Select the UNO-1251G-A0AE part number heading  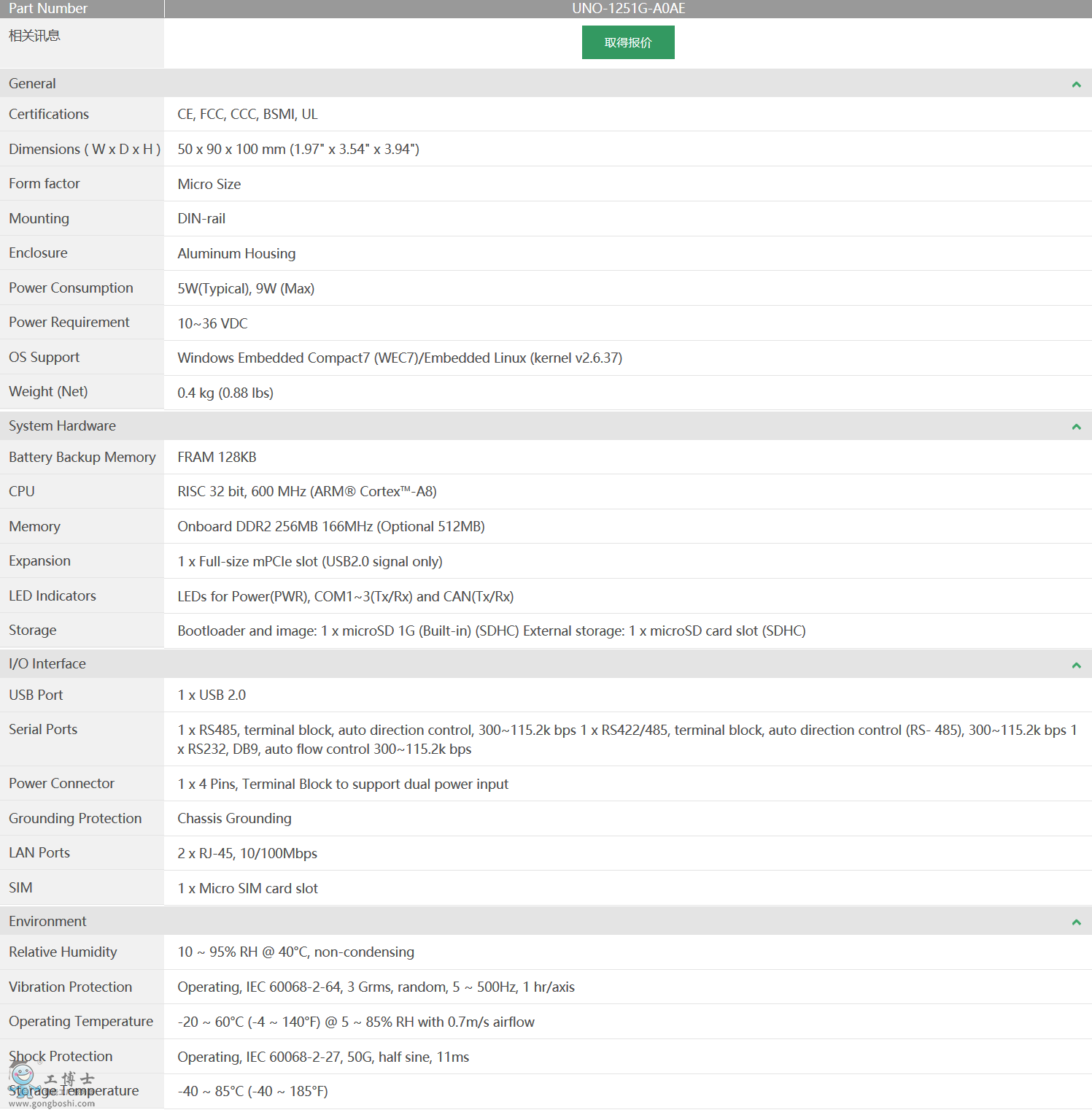pyautogui.click(x=628, y=9)
